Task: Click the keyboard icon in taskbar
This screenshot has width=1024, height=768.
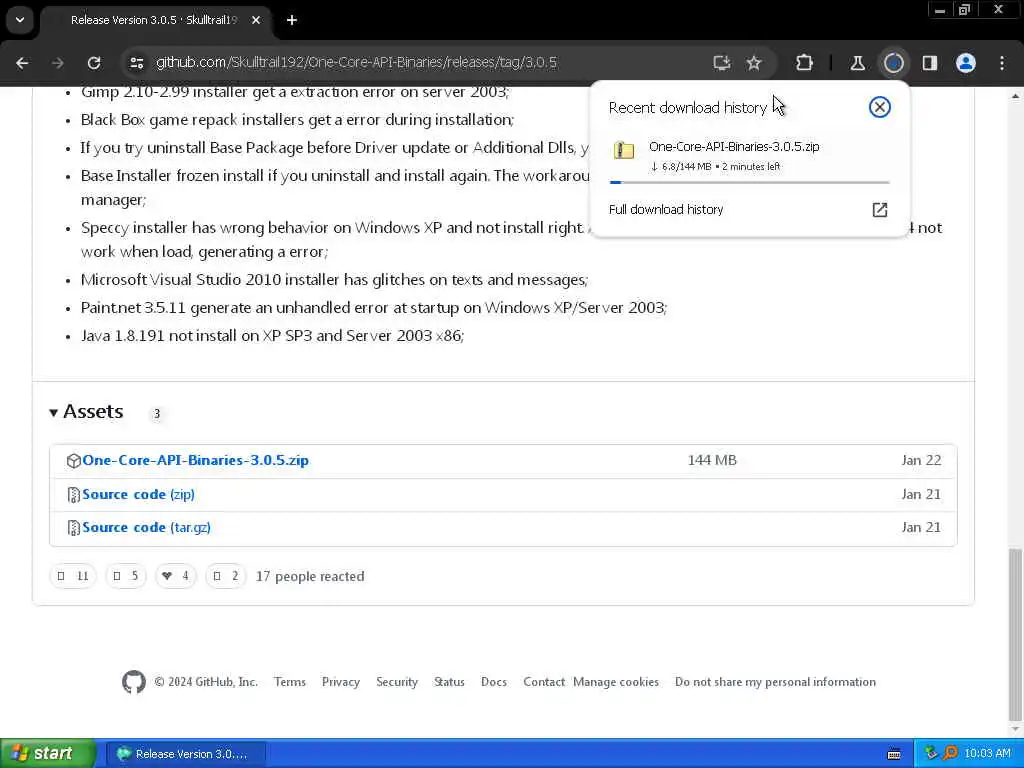Action: coord(894,754)
